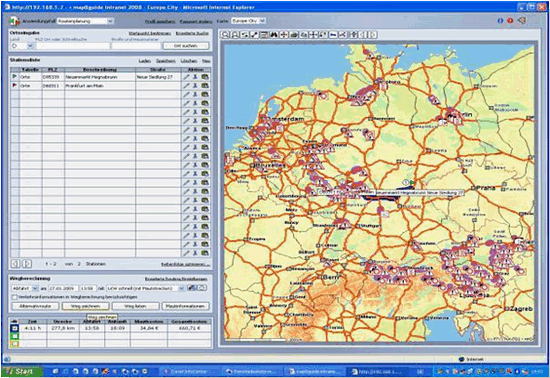Click the Weg zeichnen button

86,306
